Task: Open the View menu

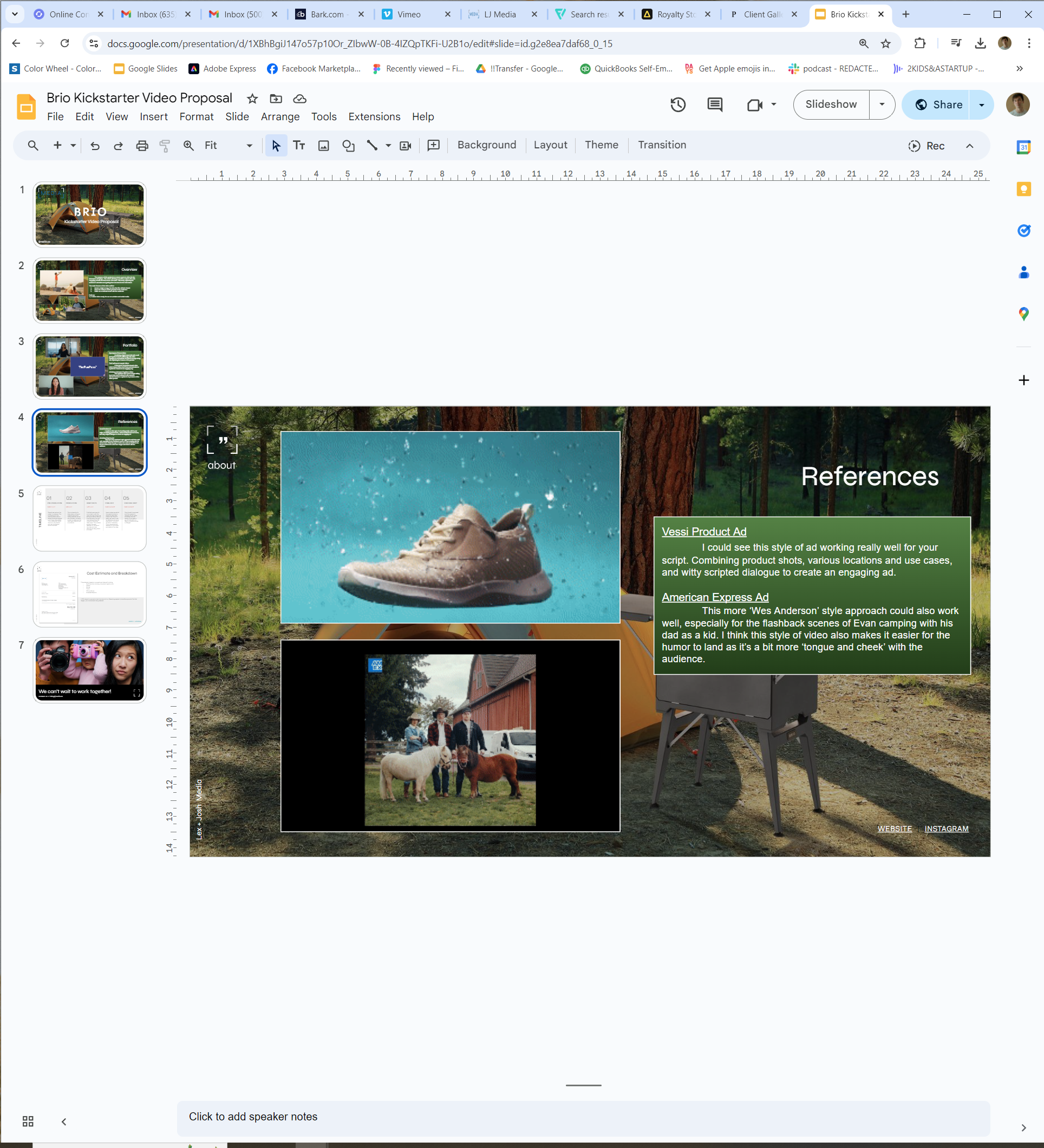Action: pos(117,116)
